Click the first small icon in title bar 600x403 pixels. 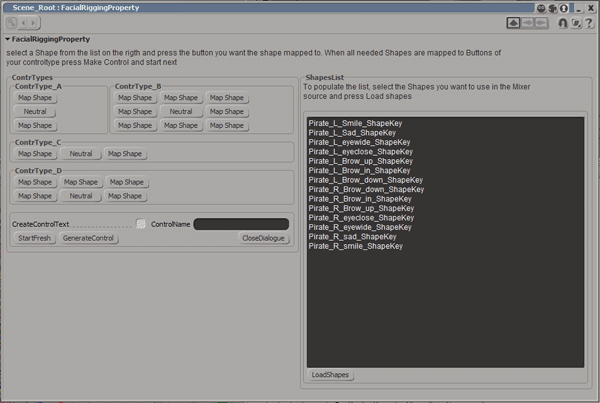click(541, 8)
